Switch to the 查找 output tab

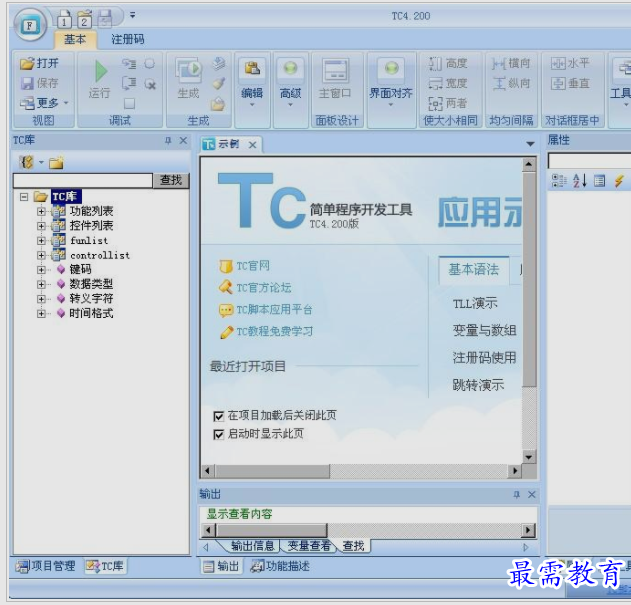pos(353,546)
